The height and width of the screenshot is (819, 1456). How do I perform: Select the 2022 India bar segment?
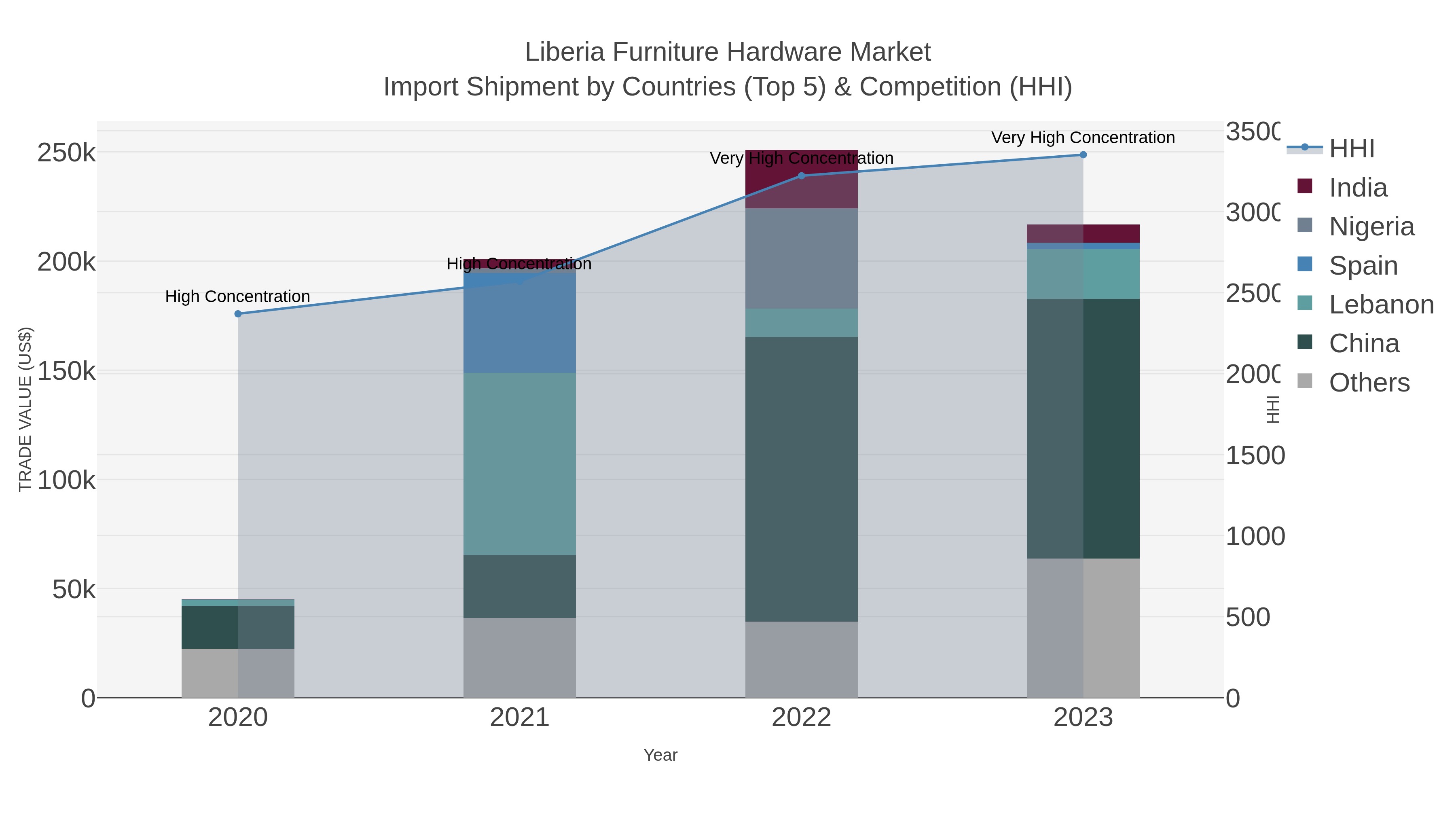[x=802, y=180]
